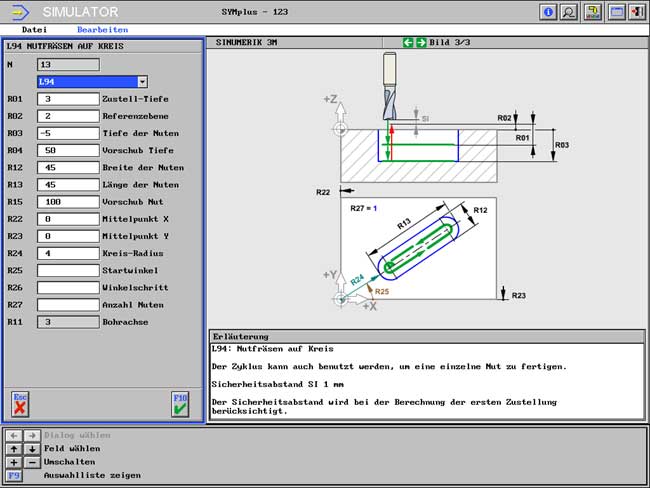Open the Datei menu

pyautogui.click(x=34, y=30)
